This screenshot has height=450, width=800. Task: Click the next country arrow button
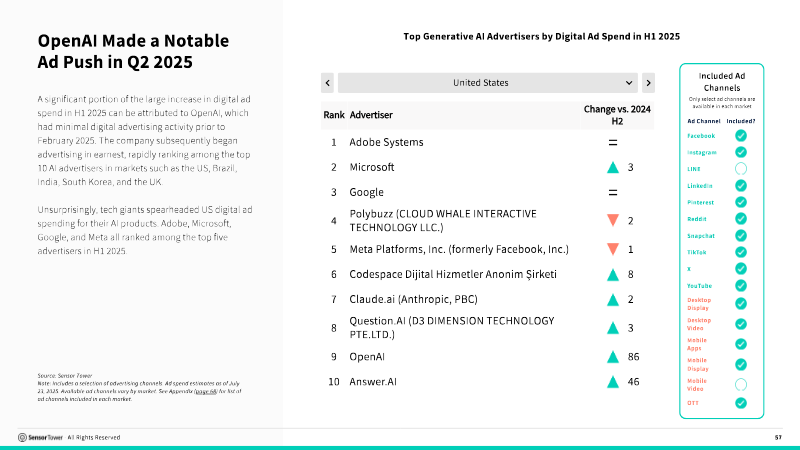pos(648,83)
